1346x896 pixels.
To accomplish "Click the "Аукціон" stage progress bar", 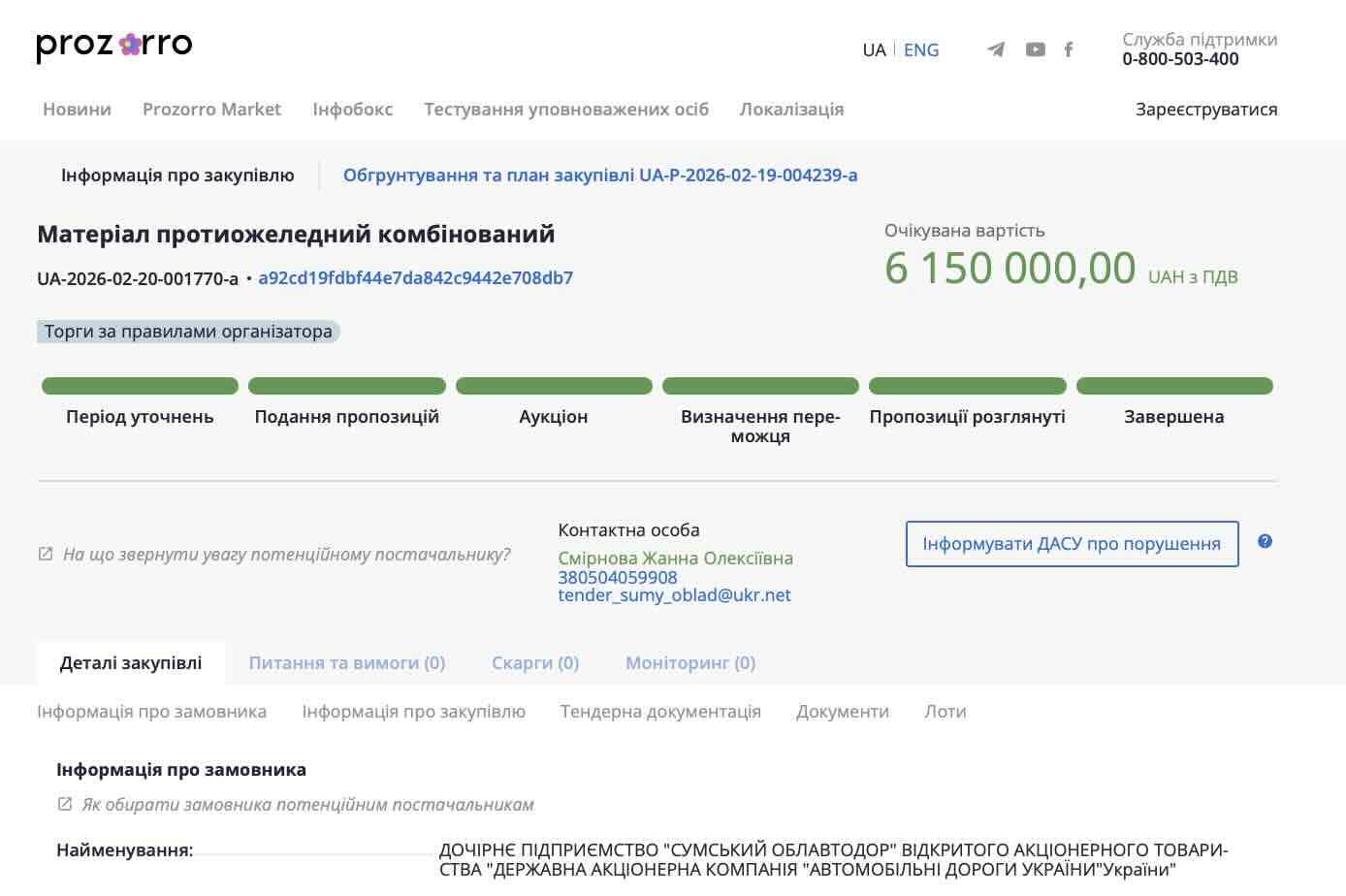I will coord(553,385).
